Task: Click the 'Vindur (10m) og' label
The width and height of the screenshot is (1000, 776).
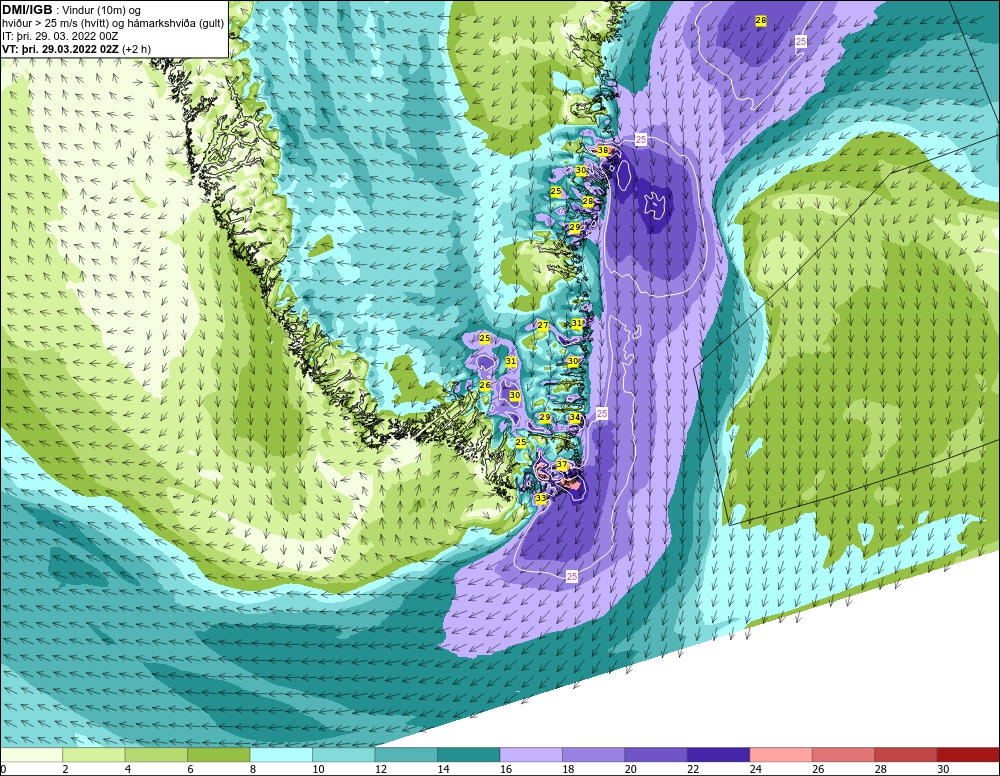Action: (103, 11)
